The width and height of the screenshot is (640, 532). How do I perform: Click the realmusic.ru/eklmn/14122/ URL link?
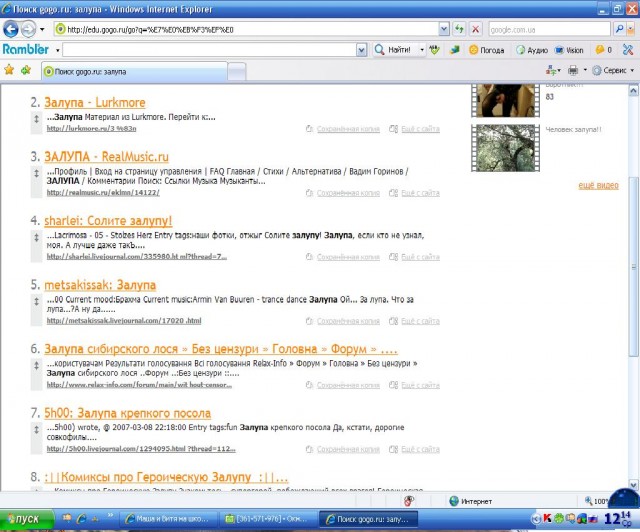tap(103, 193)
